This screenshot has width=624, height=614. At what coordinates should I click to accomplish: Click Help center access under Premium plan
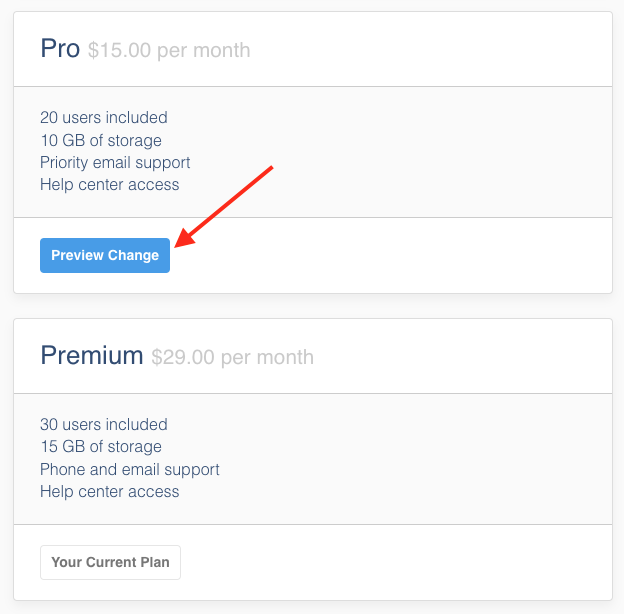click(110, 491)
